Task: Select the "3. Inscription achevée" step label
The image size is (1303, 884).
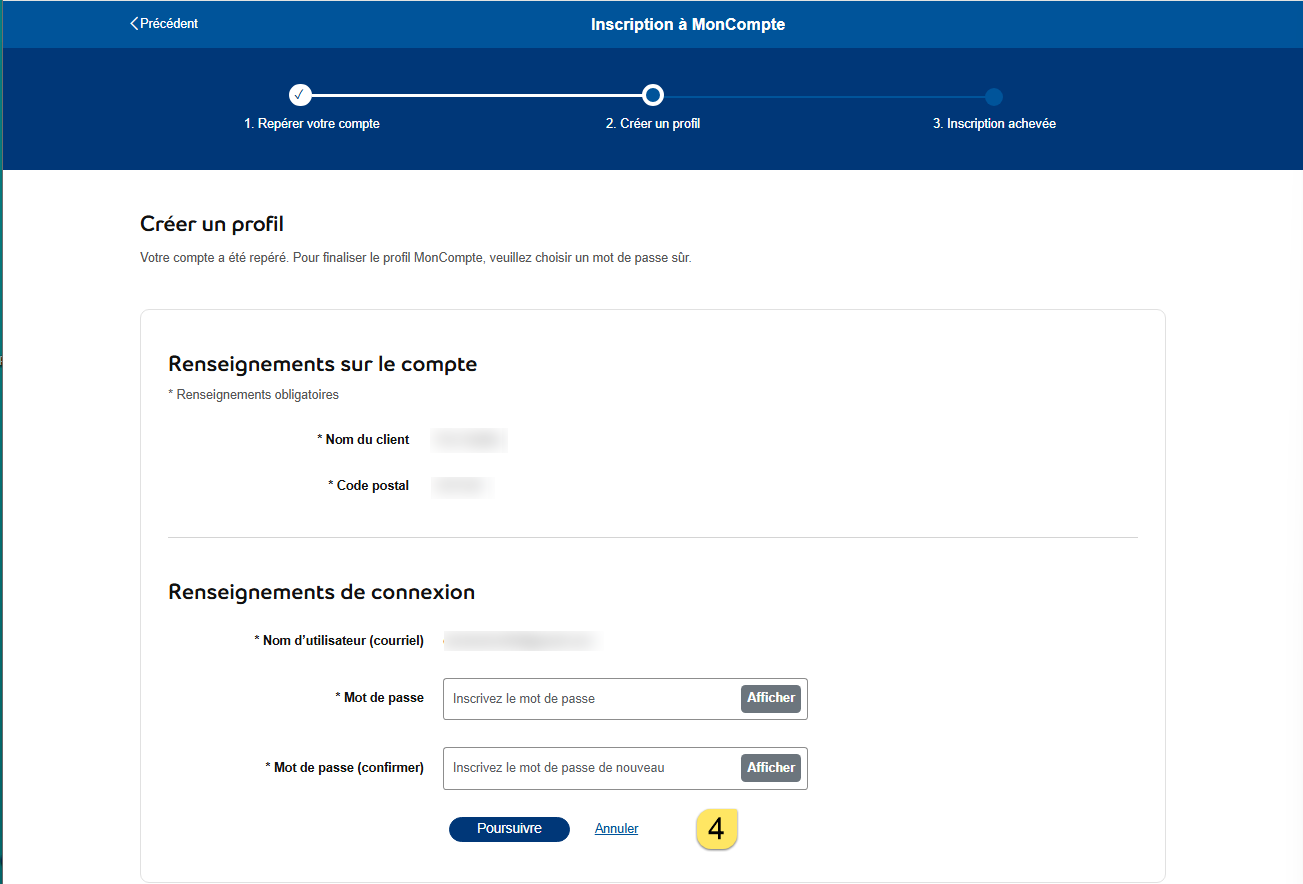Action: (x=994, y=124)
